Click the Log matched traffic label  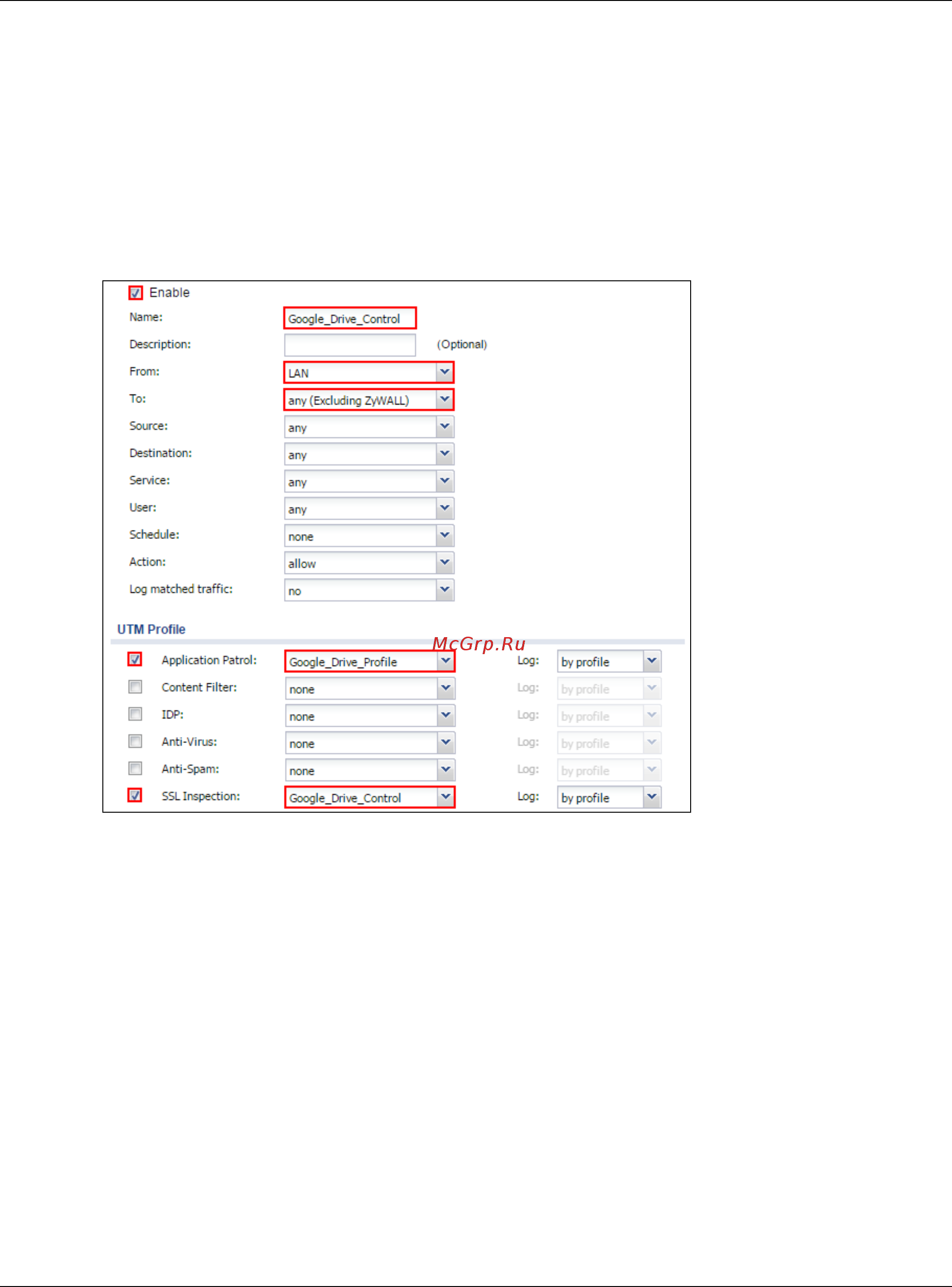[181, 589]
